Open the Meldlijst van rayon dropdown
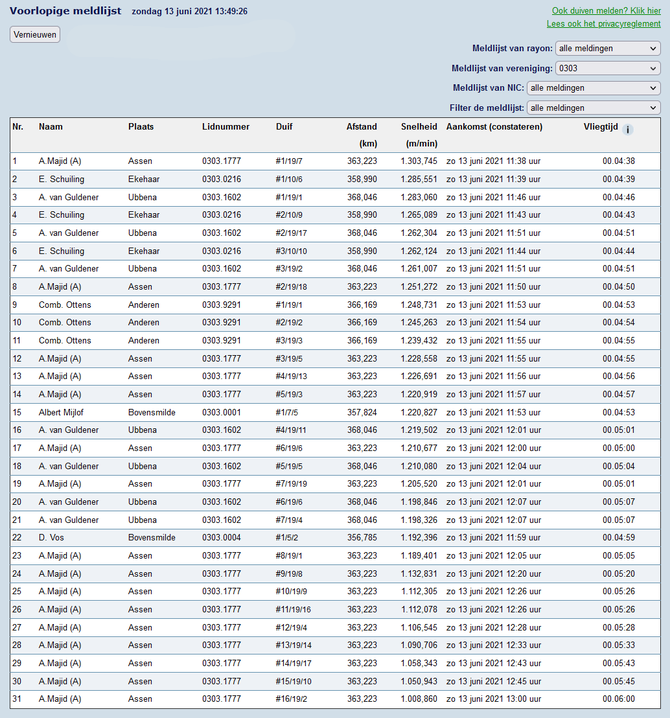Viewport: 670px width, 718px height. click(x=608, y=49)
